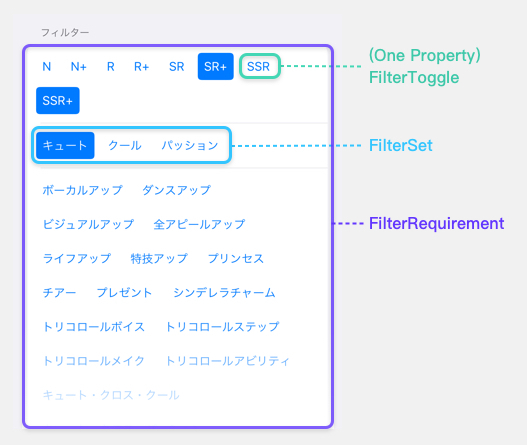Toggle the N rarity filter
527x445 pixels.
coord(47,67)
